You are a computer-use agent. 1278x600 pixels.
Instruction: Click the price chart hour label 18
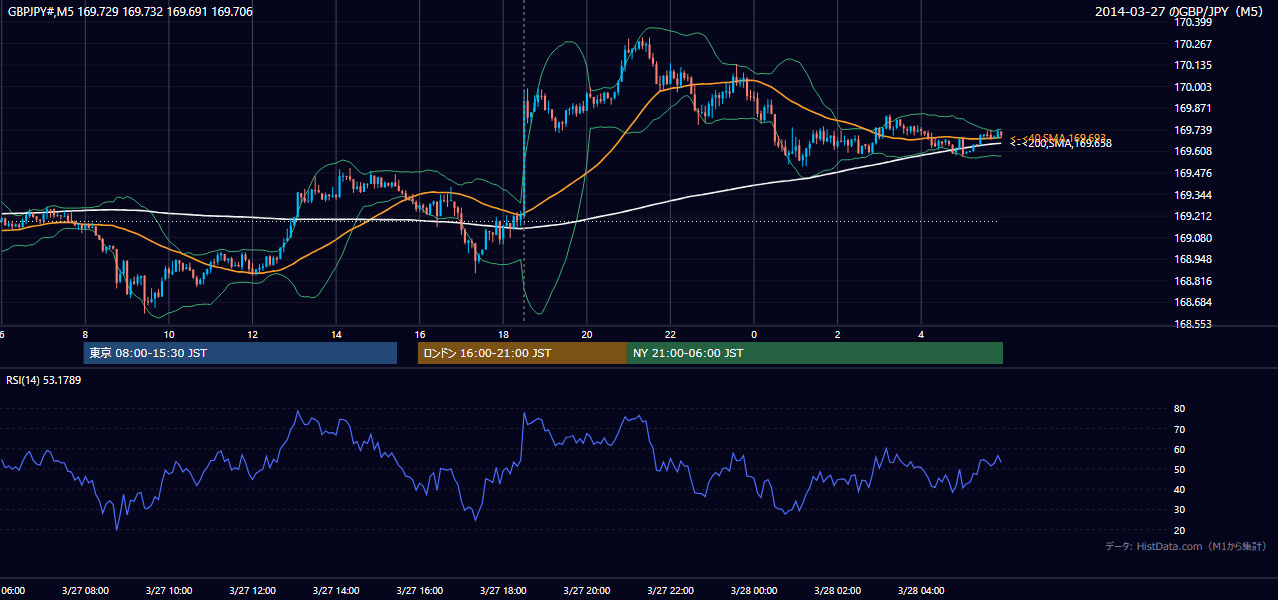pyautogui.click(x=503, y=334)
